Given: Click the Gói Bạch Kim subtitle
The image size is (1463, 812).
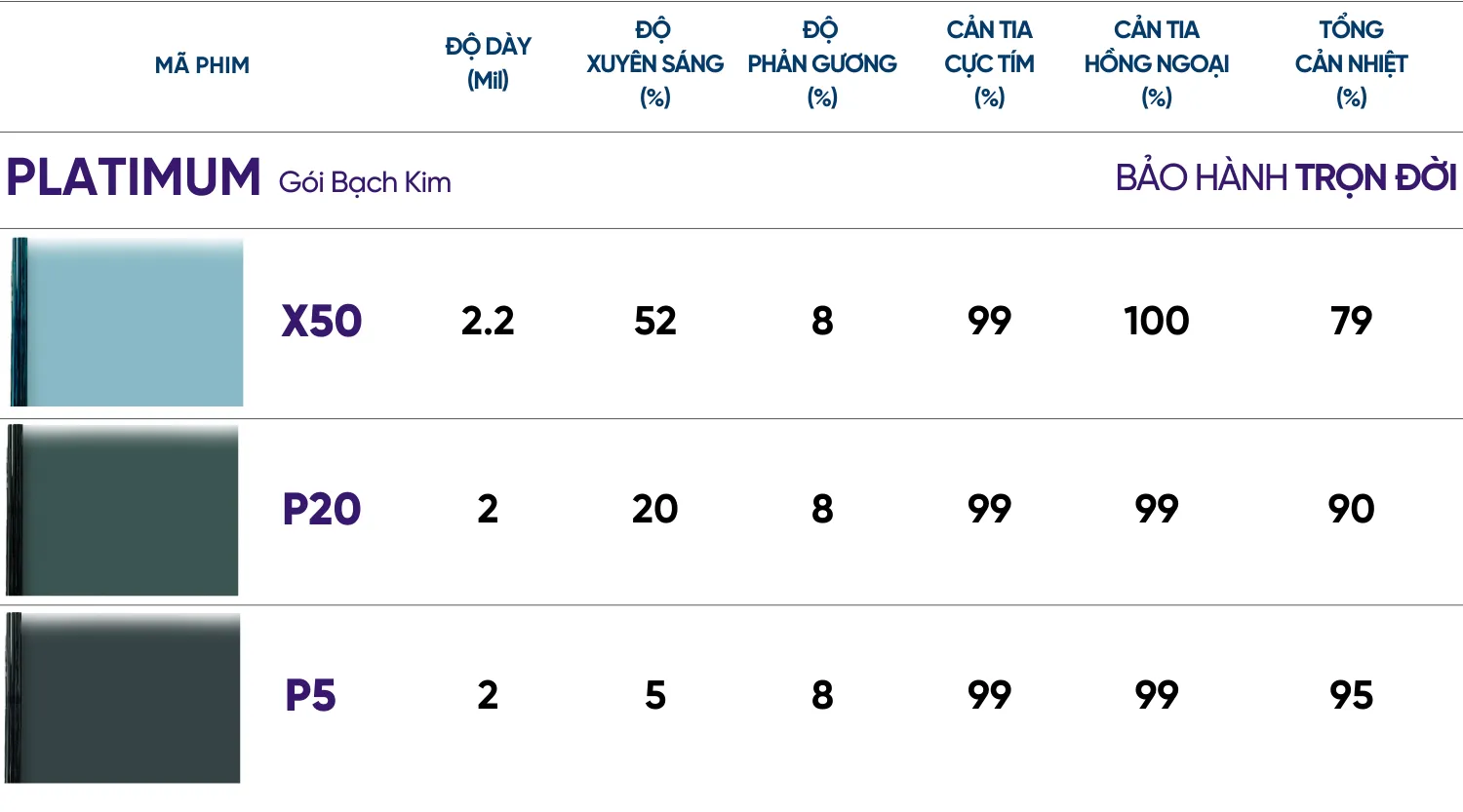Looking at the screenshot, I should click(x=365, y=182).
